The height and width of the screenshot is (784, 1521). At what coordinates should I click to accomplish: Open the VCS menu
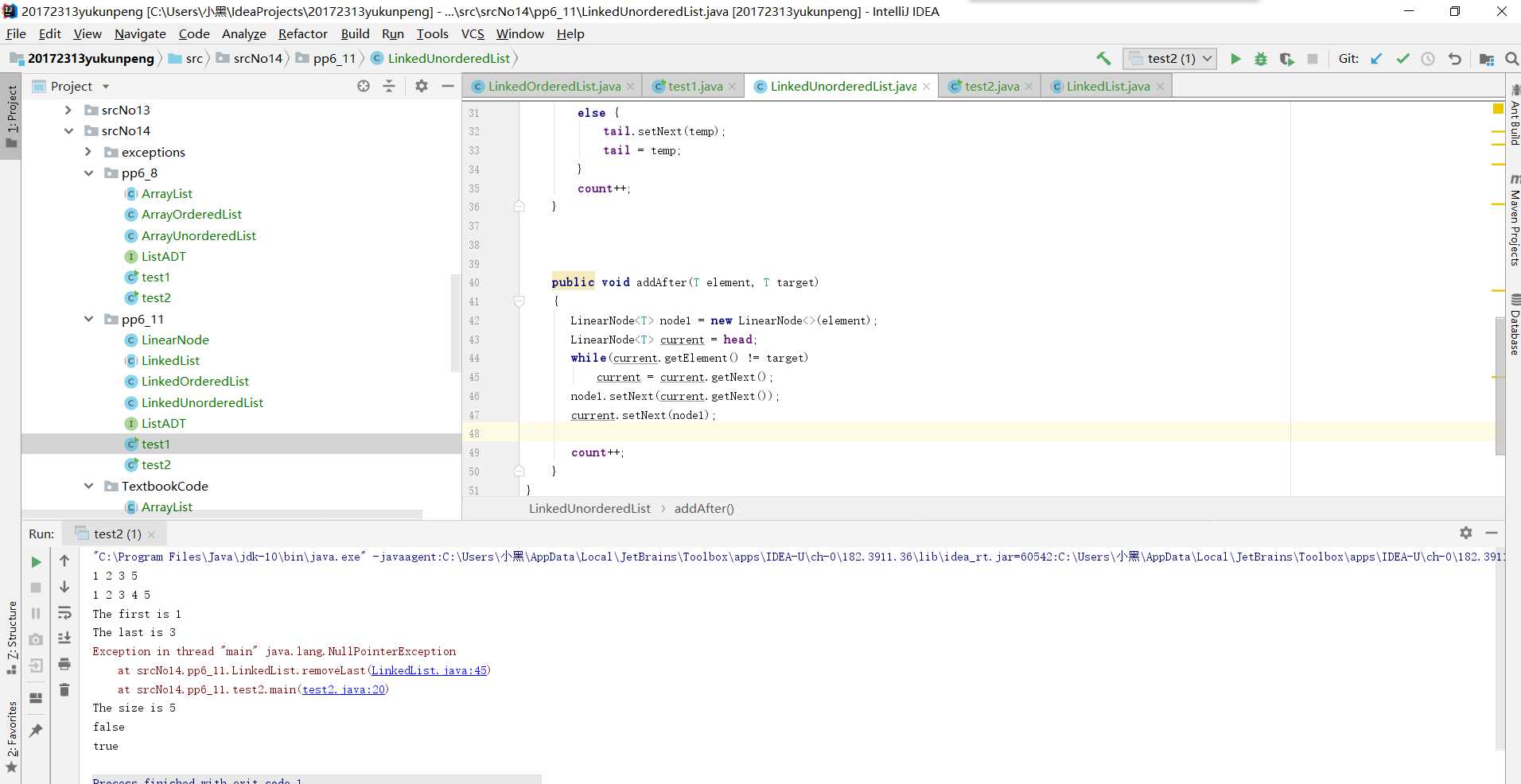[x=473, y=33]
